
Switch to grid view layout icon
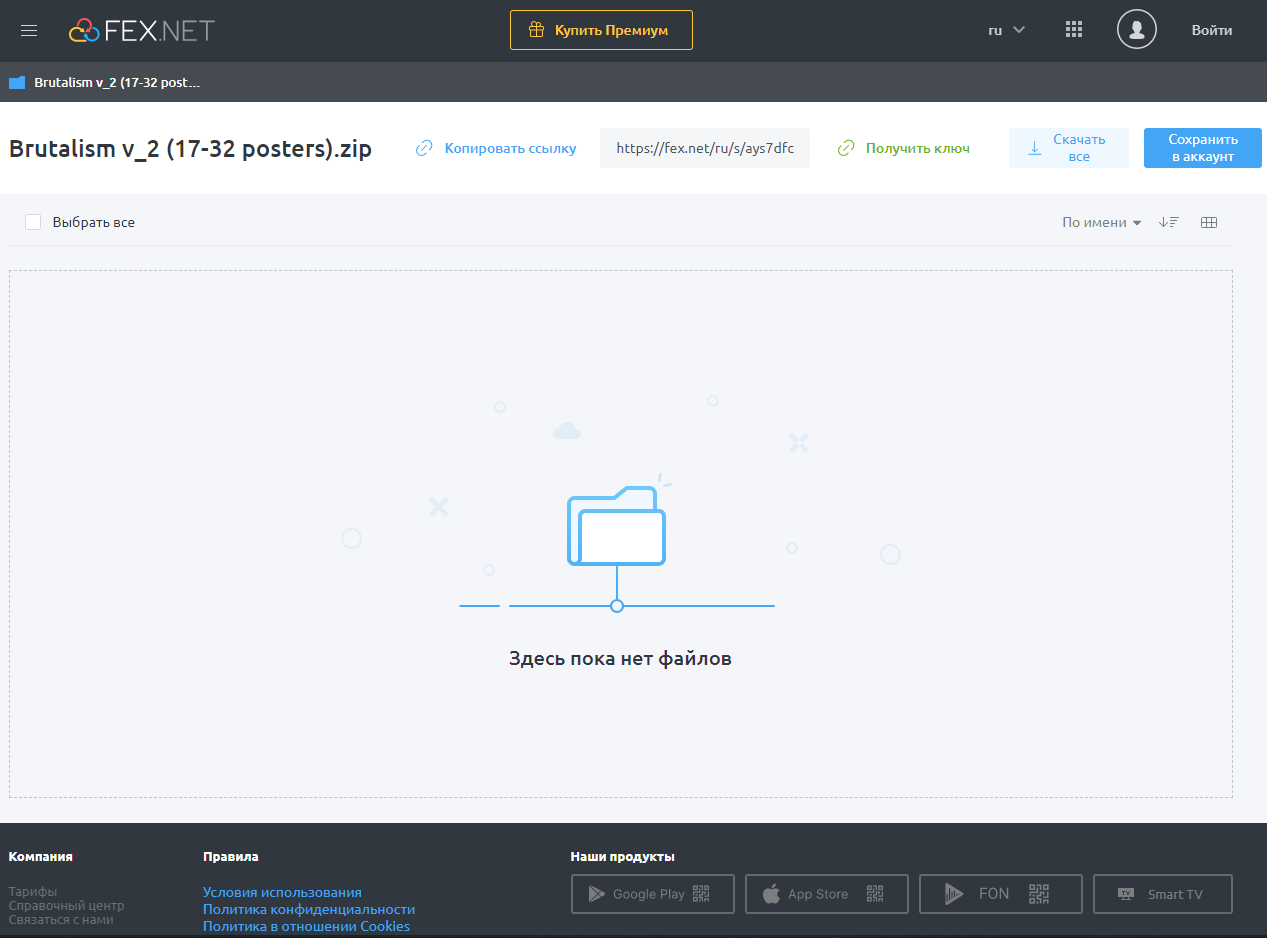(1208, 223)
